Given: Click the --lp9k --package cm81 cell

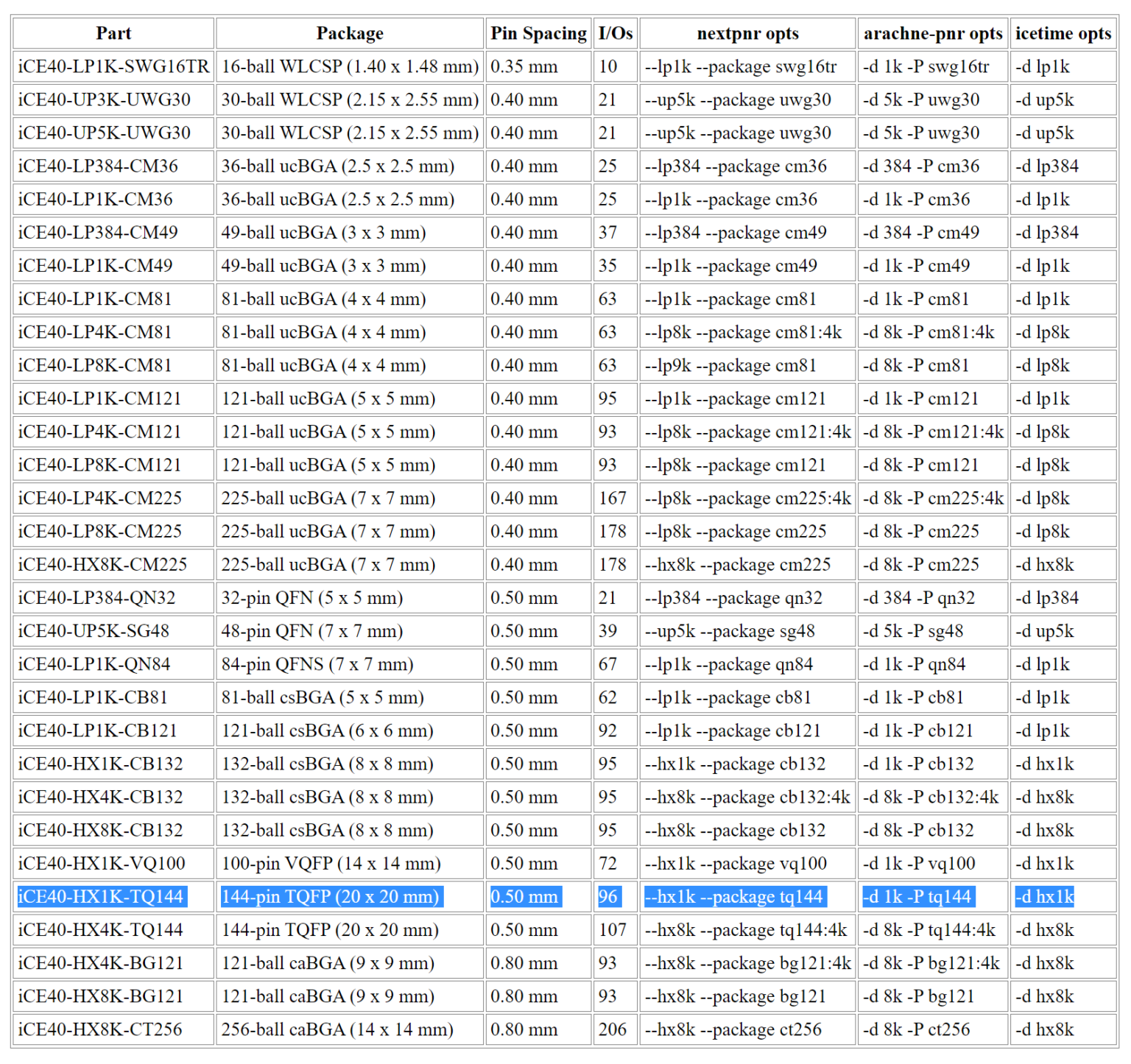Looking at the screenshot, I should point(730,365).
